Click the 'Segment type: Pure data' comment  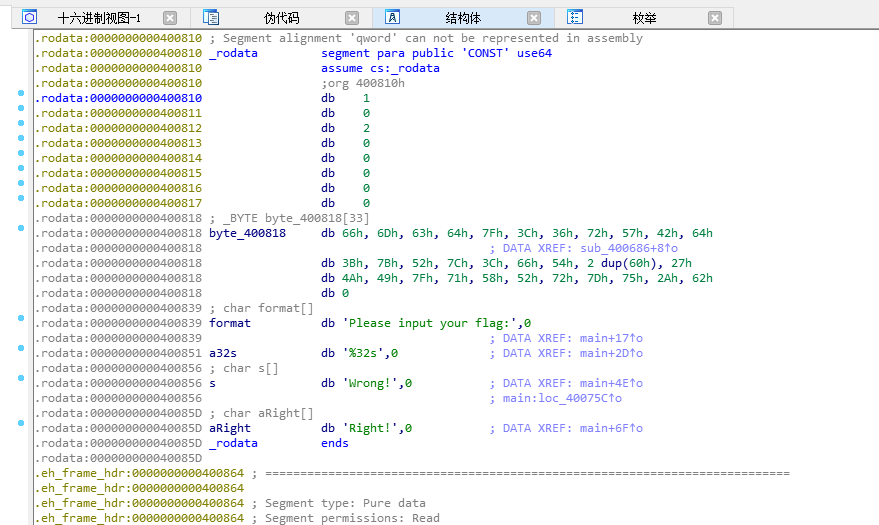[x=339, y=503]
